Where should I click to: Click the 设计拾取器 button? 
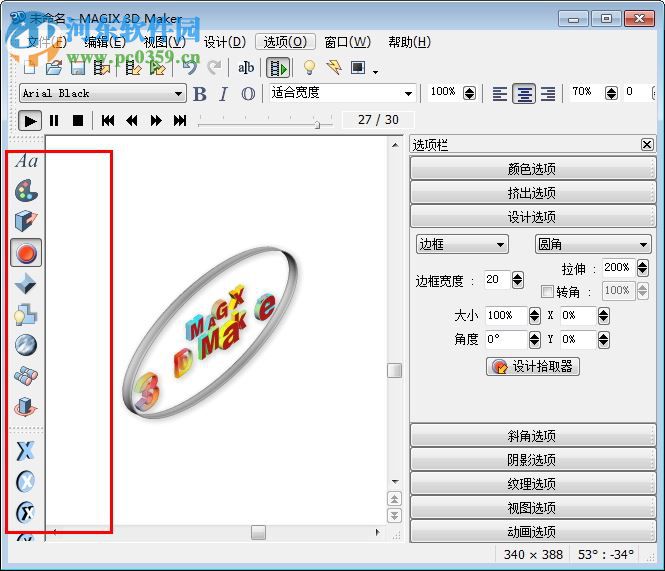[533, 367]
